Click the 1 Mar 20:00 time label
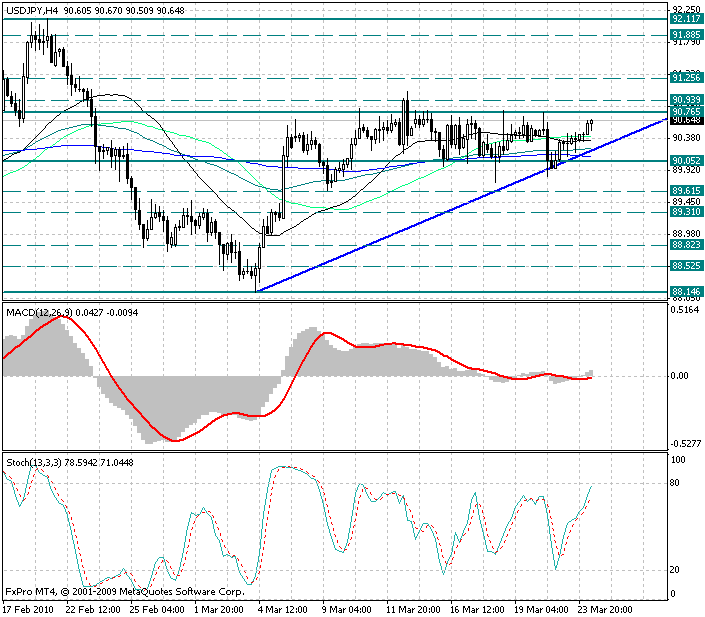This screenshot has width=705, height=617. click(219, 610)
